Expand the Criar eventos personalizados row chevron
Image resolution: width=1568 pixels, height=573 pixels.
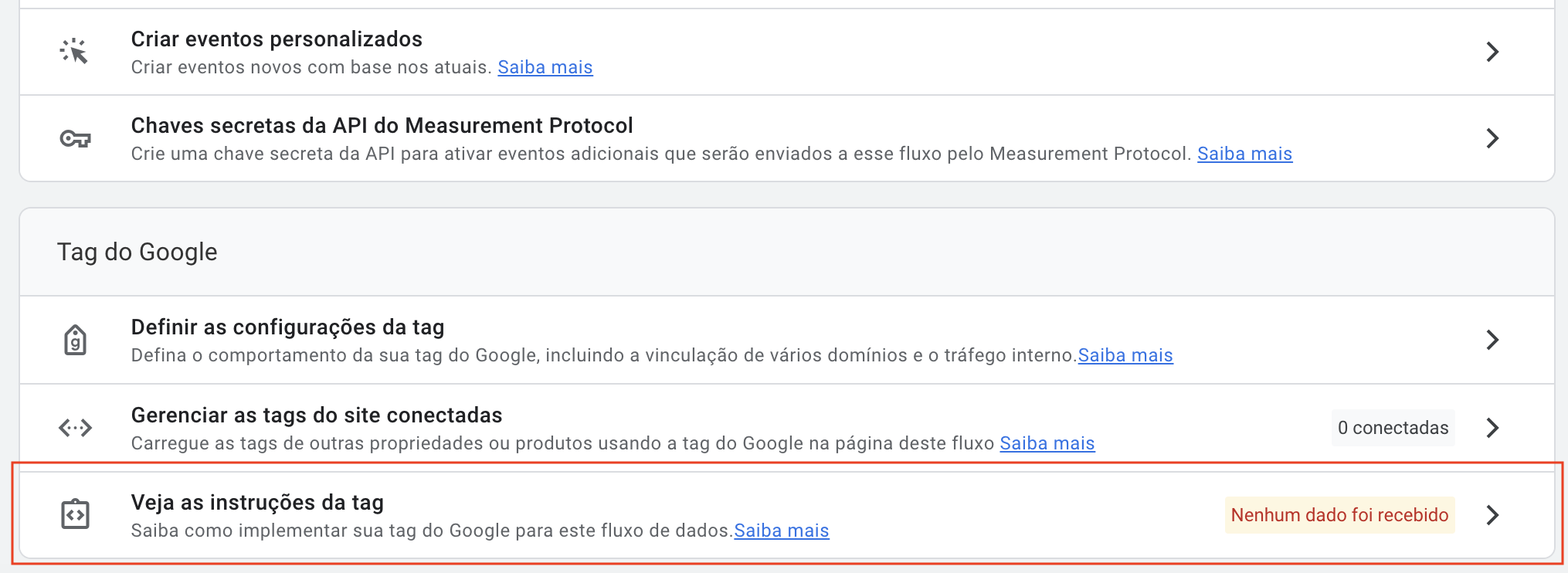click(1492, 52)
